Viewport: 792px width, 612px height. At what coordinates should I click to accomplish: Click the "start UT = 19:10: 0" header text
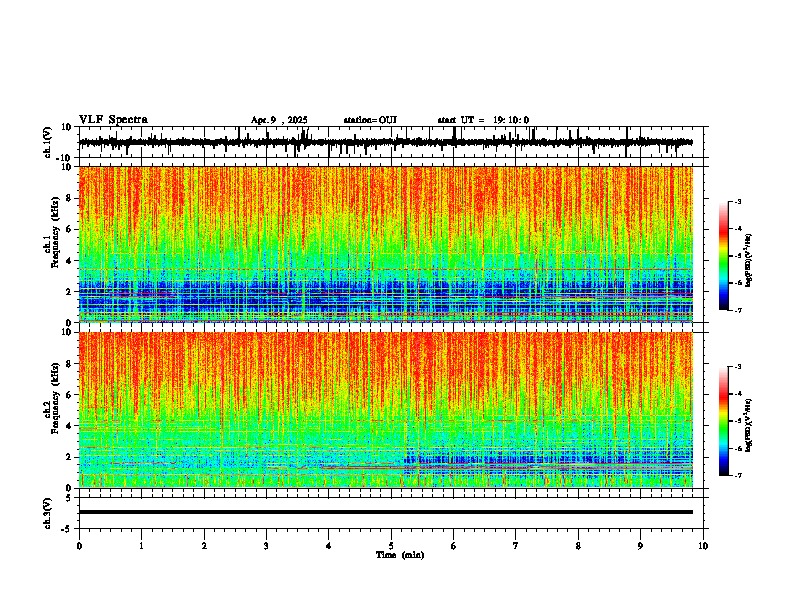pos(483,120)
